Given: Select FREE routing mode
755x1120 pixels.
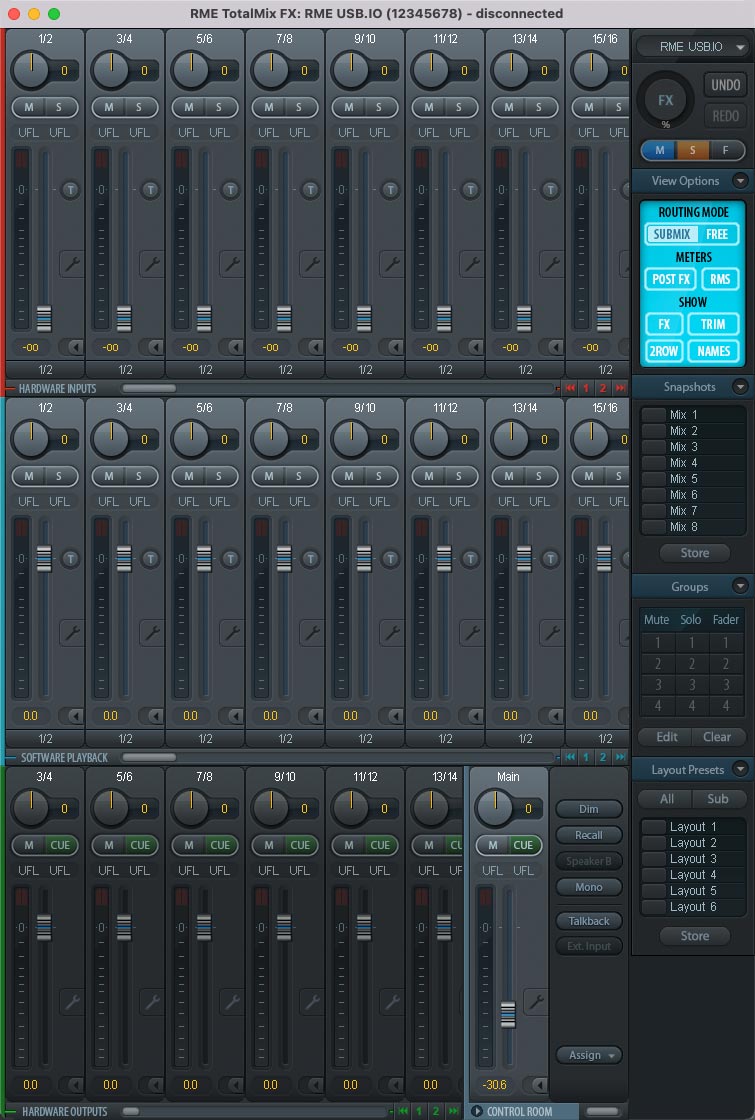Looking at the screenshot, I should (717, 234).
